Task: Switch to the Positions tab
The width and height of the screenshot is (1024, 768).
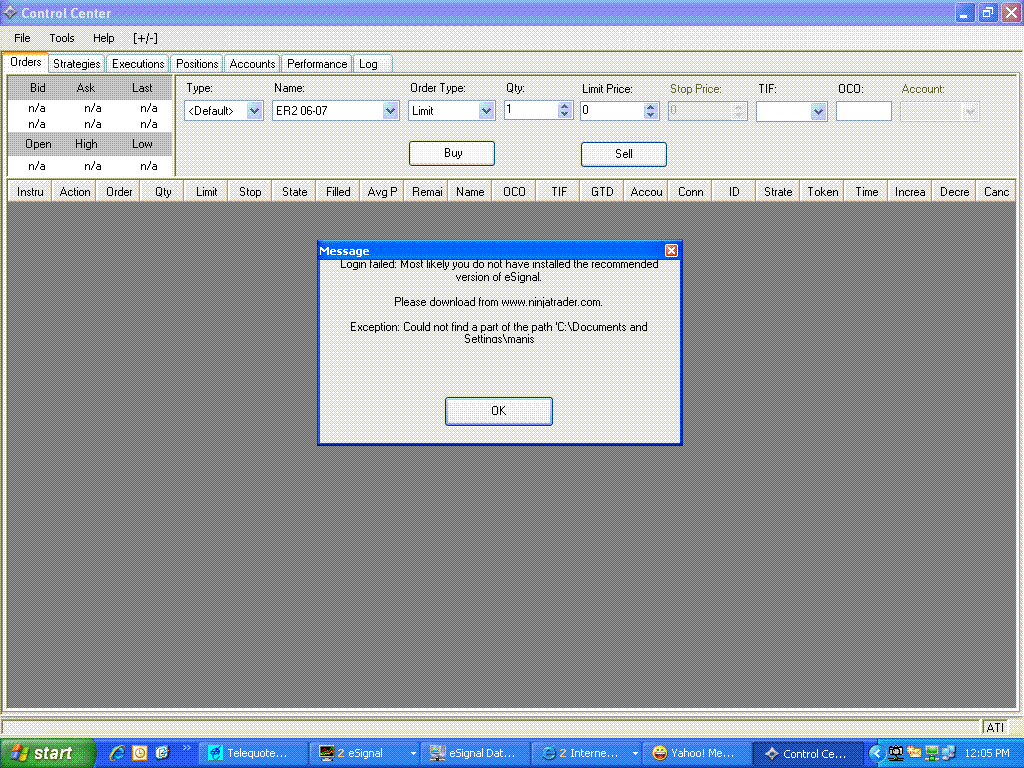Action: pyautogui.click(x=197, y=64)
